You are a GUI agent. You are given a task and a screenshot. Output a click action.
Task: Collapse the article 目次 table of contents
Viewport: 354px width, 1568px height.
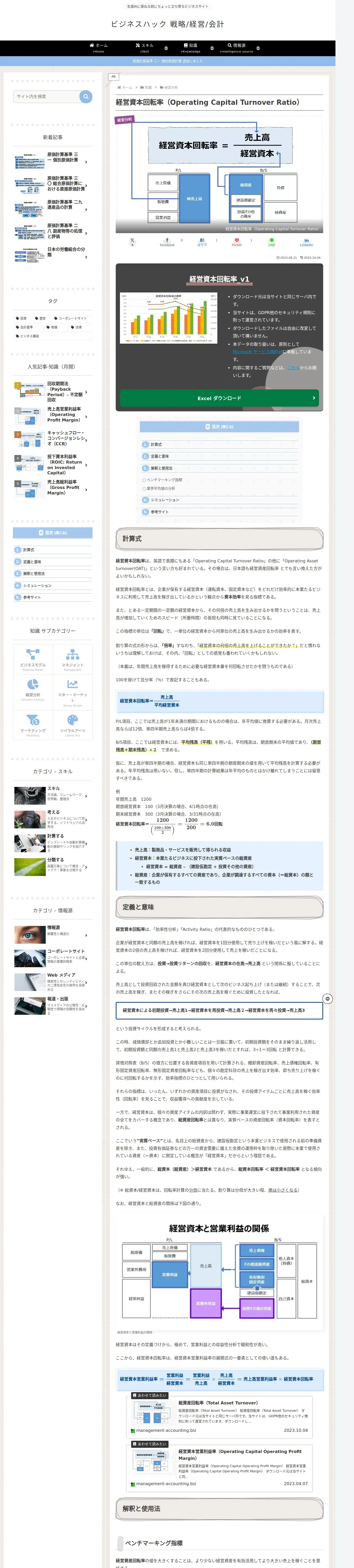[219, 427]
